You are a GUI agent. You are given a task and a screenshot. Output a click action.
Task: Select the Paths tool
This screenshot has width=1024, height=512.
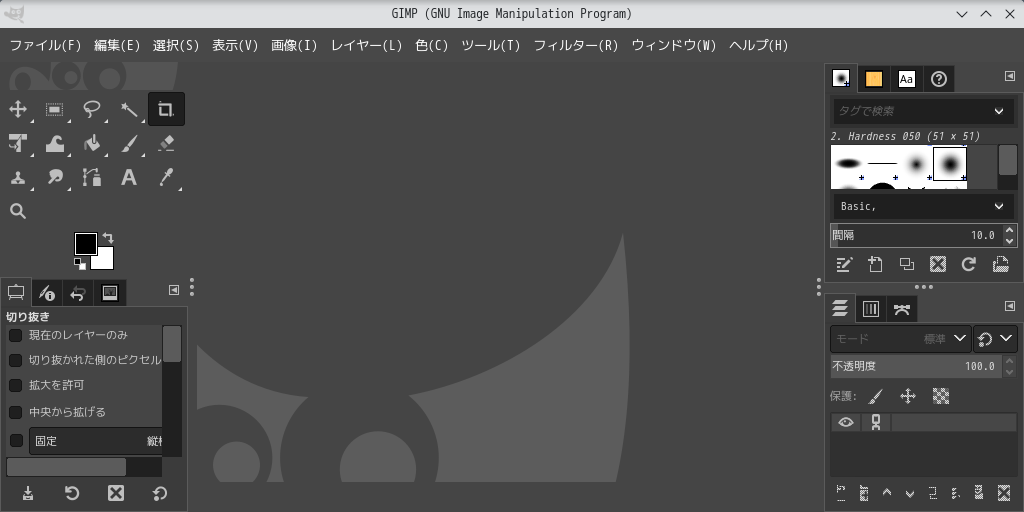pyautogui.click(x=92, y=177)
